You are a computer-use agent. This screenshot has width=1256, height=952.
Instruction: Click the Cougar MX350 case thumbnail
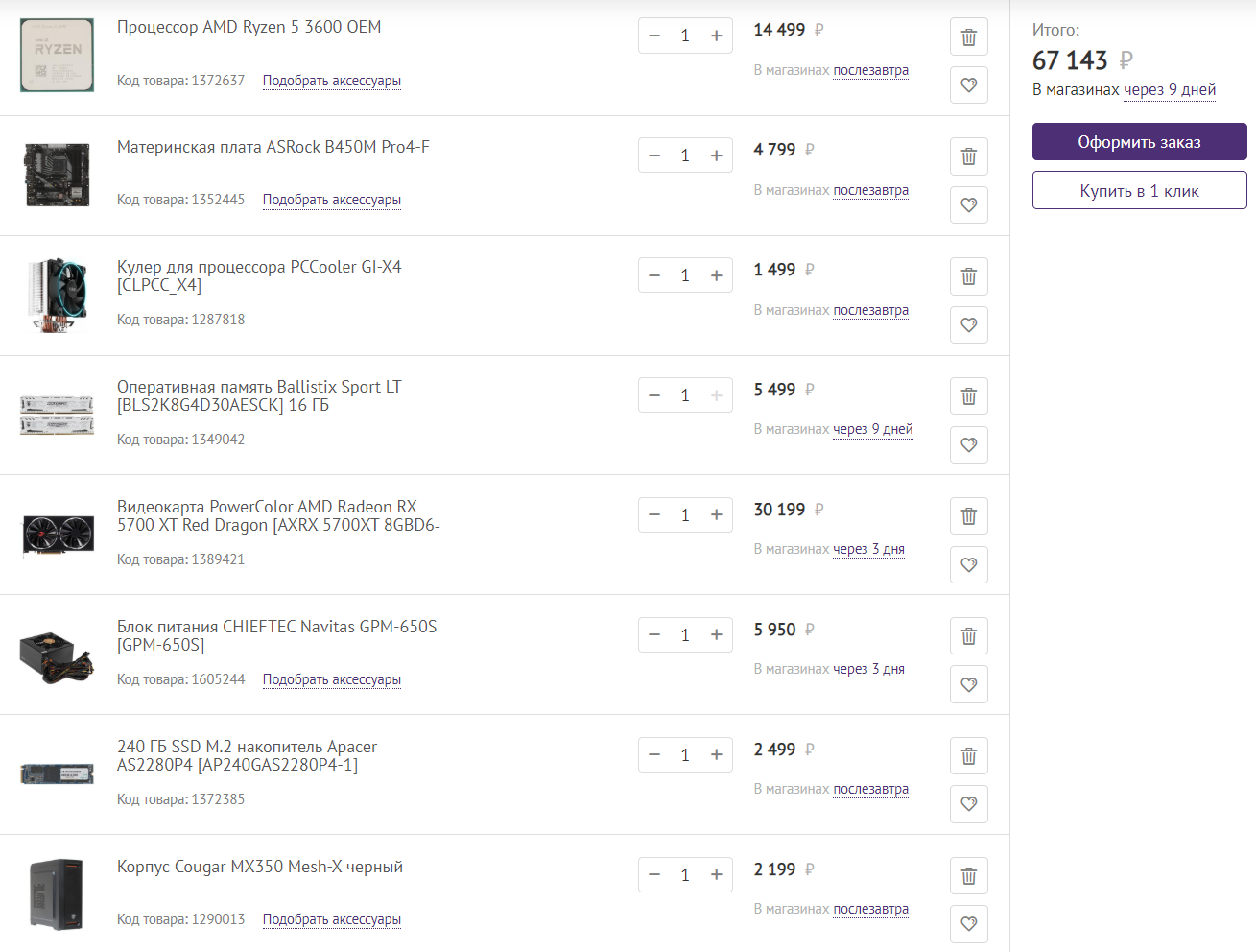58,894
